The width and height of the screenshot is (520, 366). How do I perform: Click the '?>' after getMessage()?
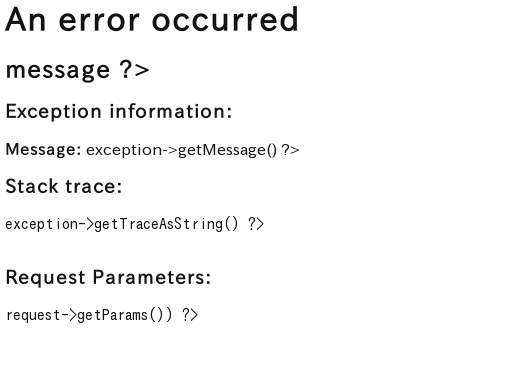(x=290, y=150)
